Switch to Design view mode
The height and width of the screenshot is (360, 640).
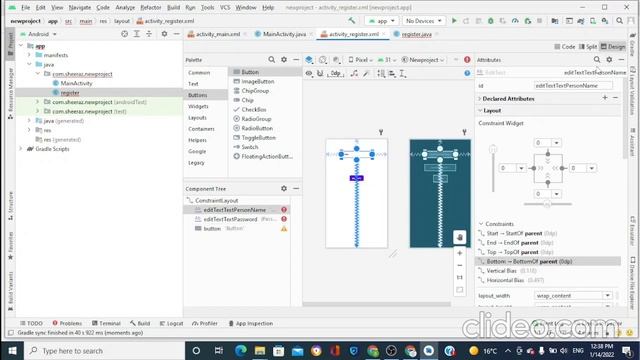click(x=613, y=47)
